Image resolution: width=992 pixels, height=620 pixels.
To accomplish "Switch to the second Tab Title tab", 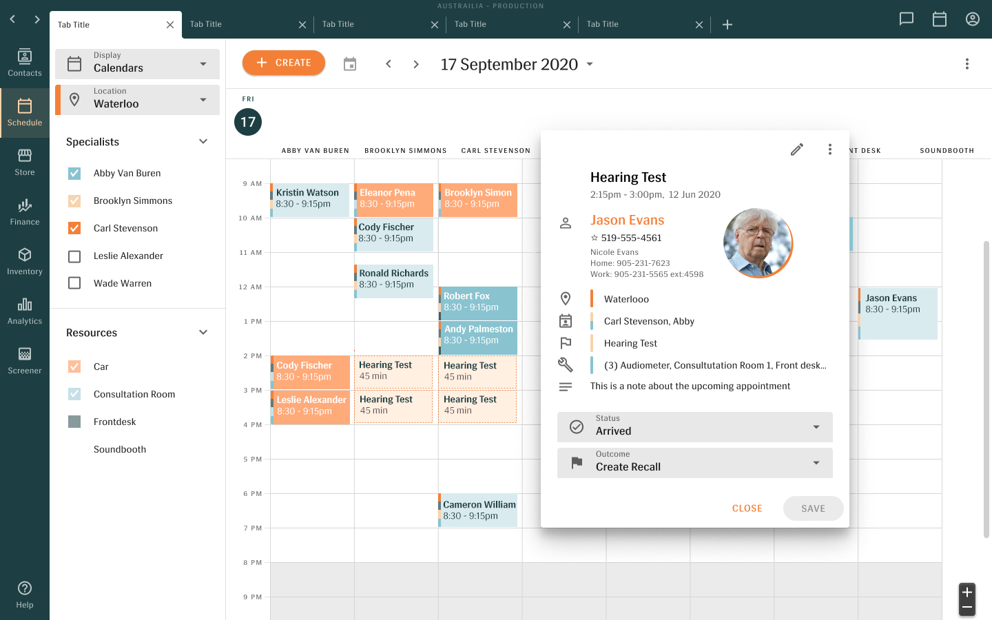I will (x=246, y=24).
